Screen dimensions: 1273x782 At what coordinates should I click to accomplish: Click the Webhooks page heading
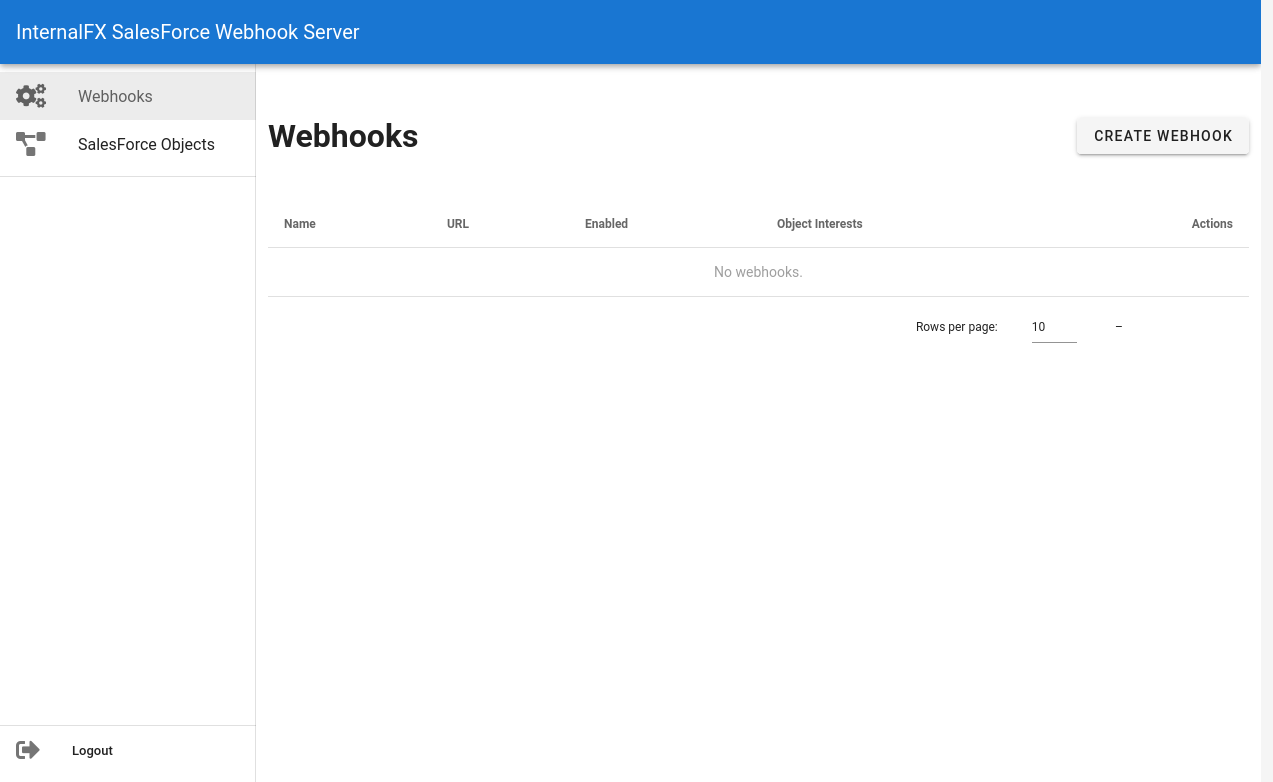click(343, 136)
